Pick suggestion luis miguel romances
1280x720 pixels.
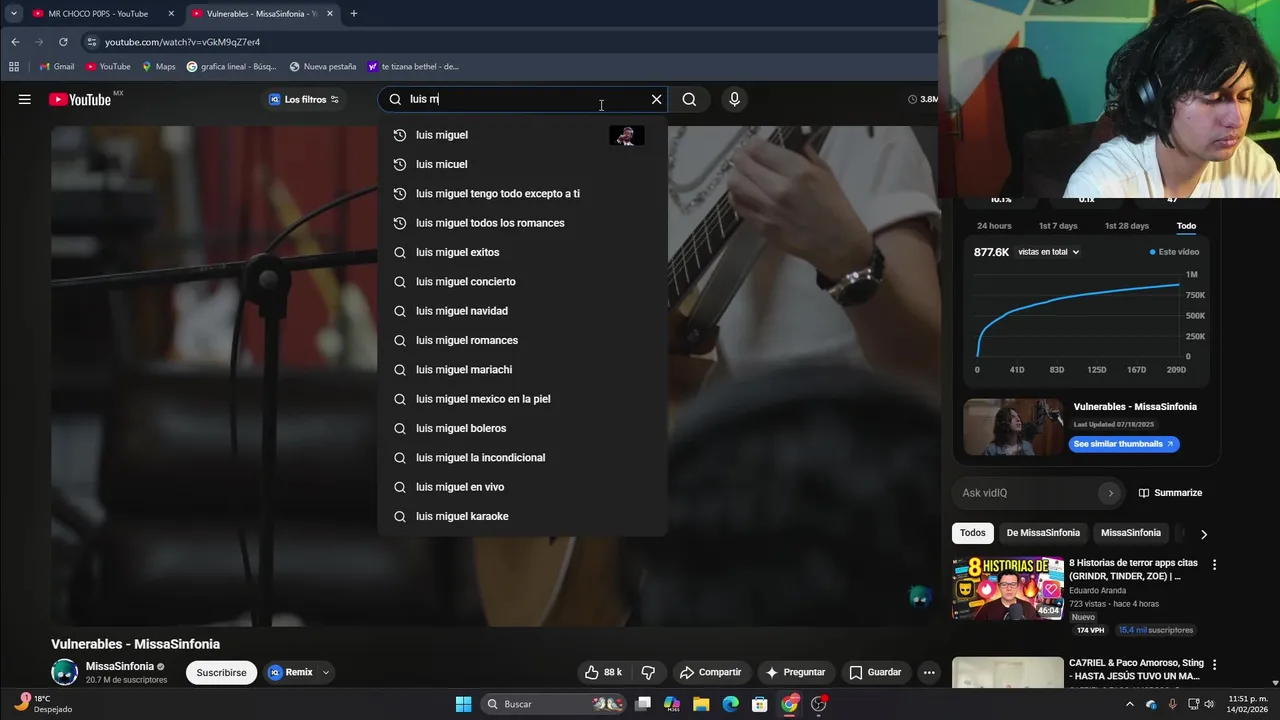(x=522, y=340)
